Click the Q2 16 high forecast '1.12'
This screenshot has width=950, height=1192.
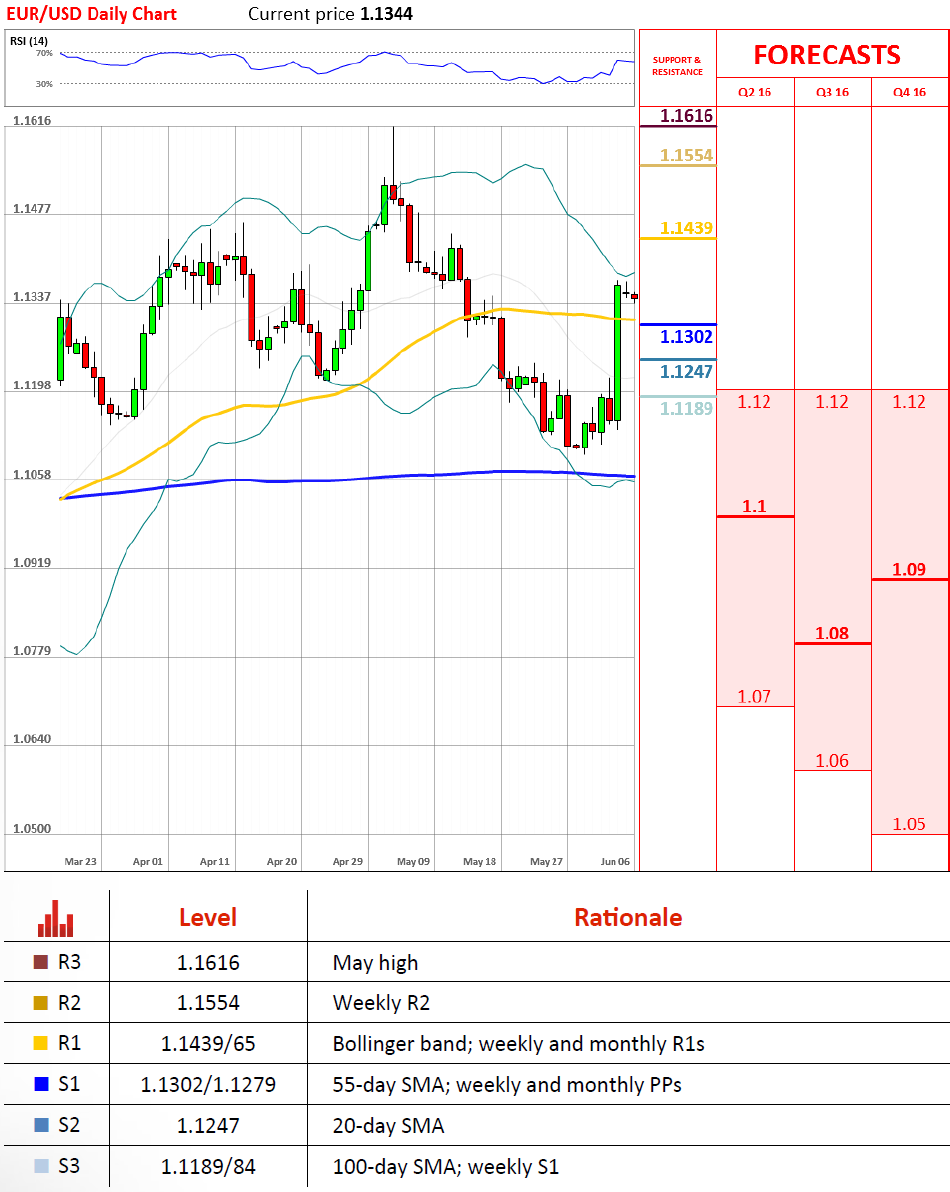click(754, 401)
